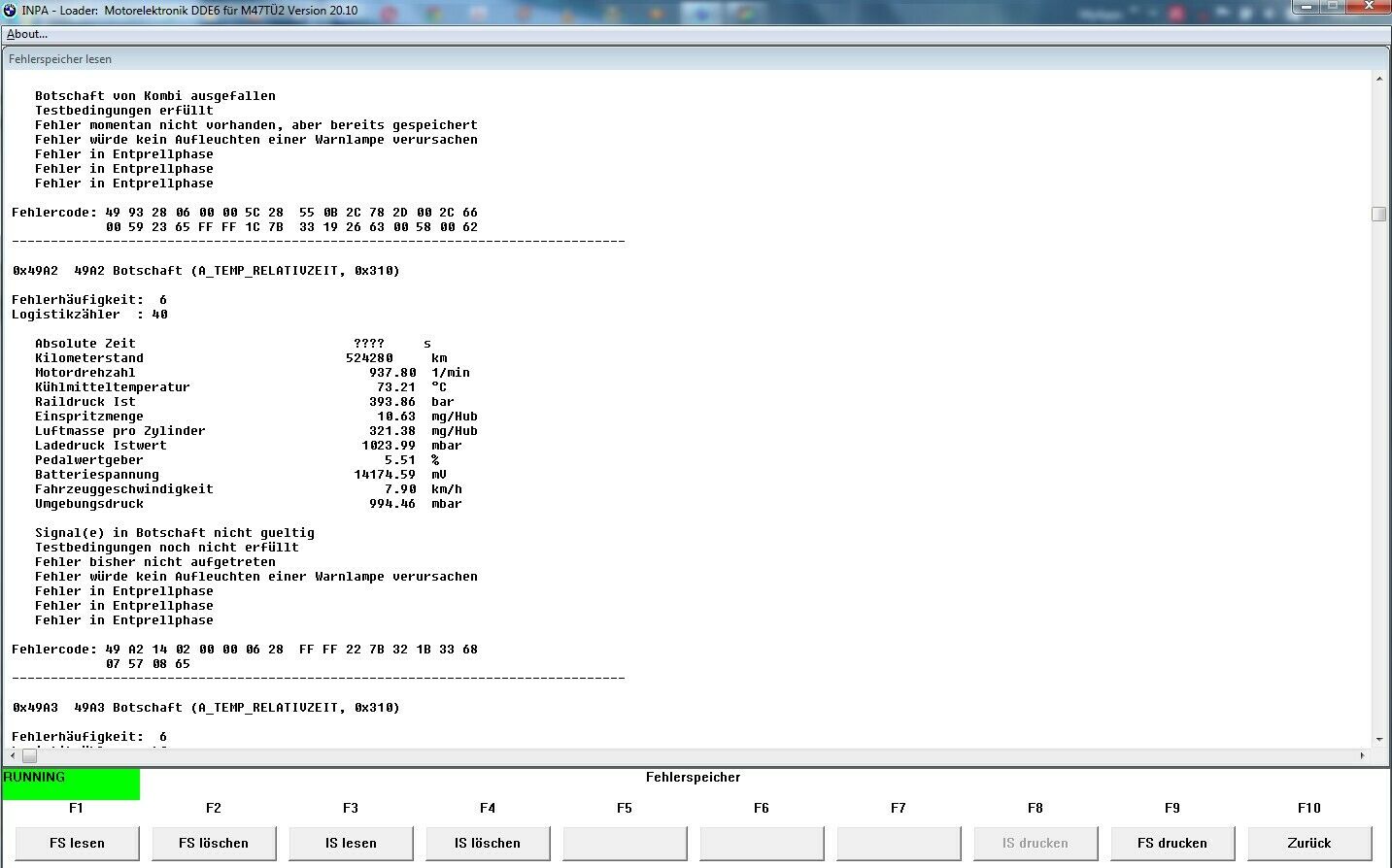Click the BMW logo in title bar

tap(11, 10)
